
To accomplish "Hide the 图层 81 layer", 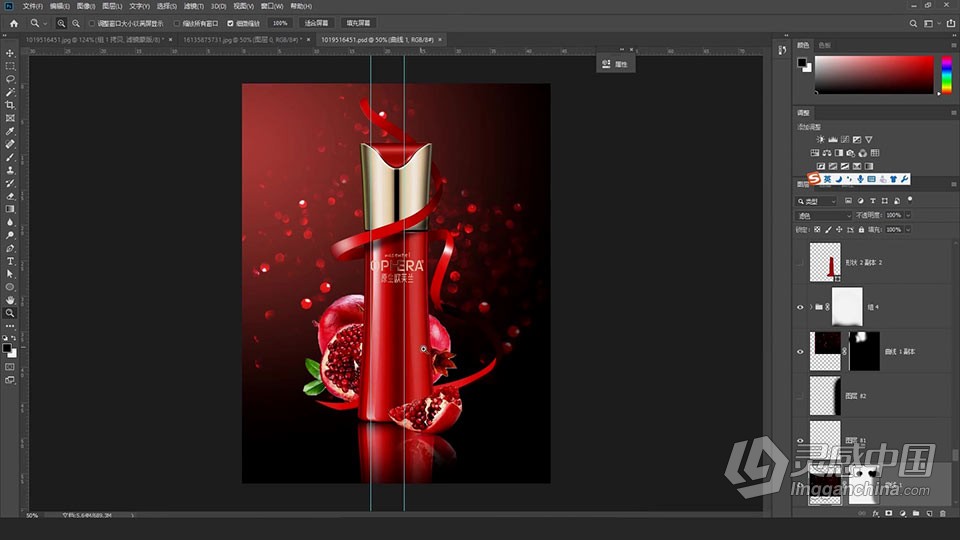I will click(800, 440).
